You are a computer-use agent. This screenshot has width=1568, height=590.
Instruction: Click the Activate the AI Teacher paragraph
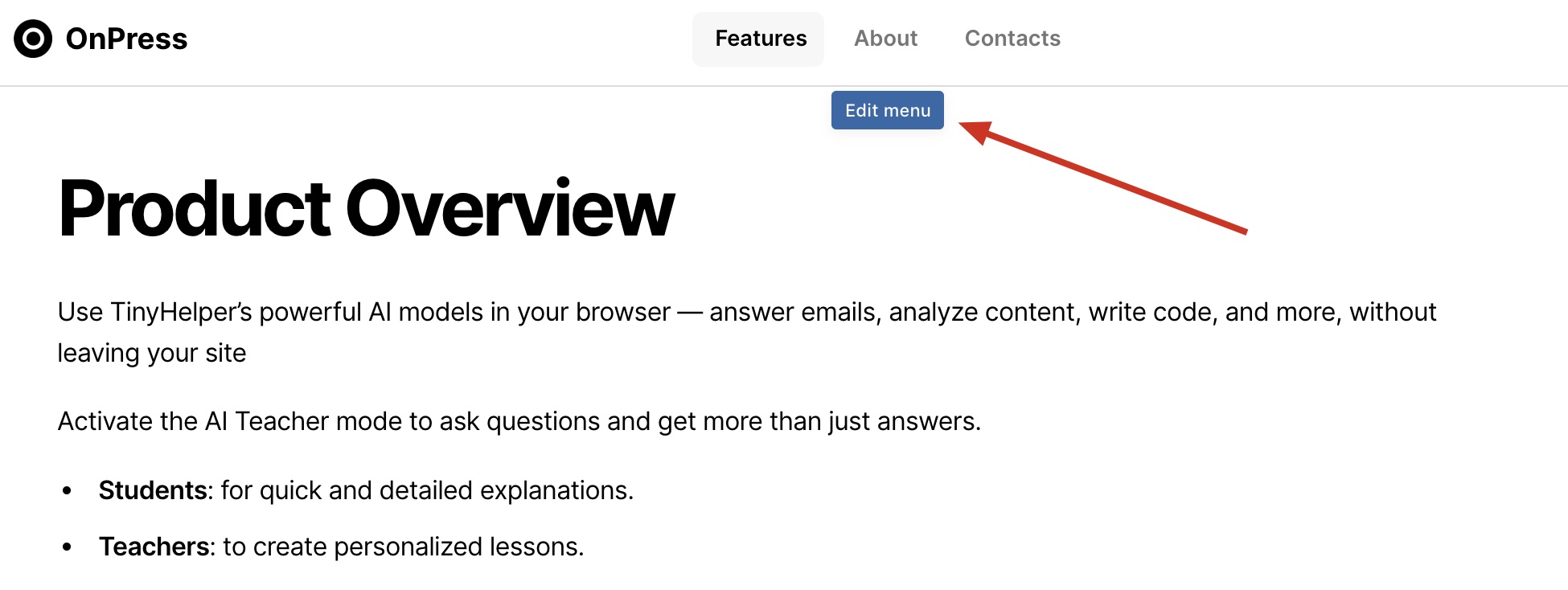point(519,421)
